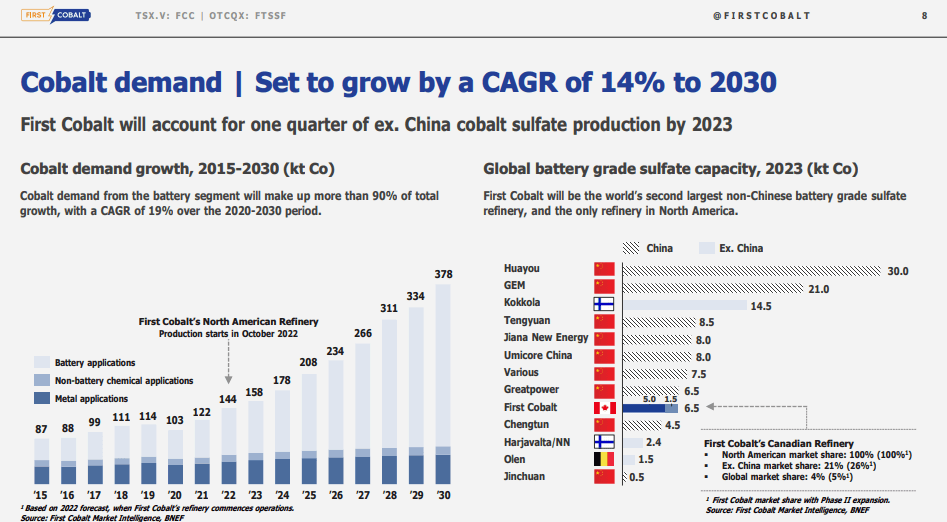Click the 178 value label
The image size is (947, 522).
click(x=281, y=380)
